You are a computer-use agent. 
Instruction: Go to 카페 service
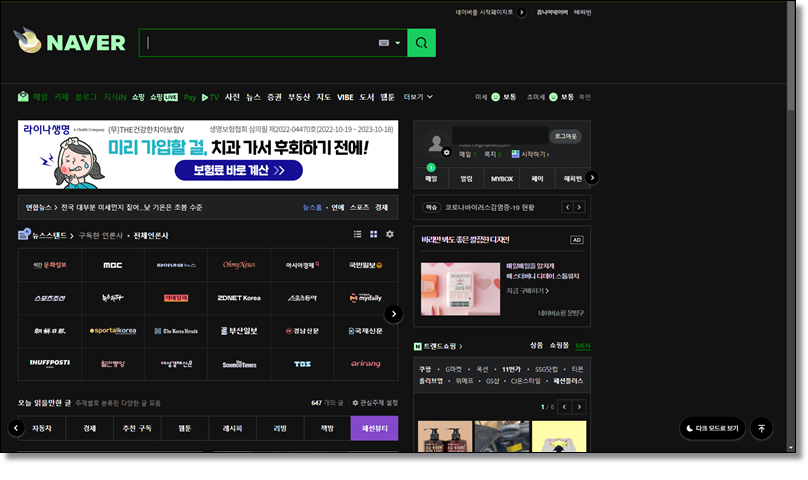61,97
